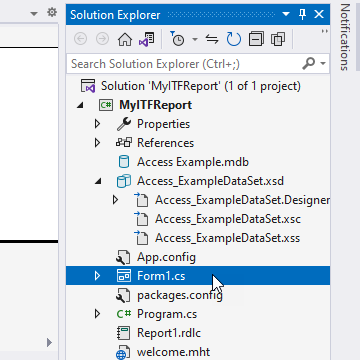Switch between solution and folder views
Image resolution: width=360 pixels, height=360 pixels.
147,39
